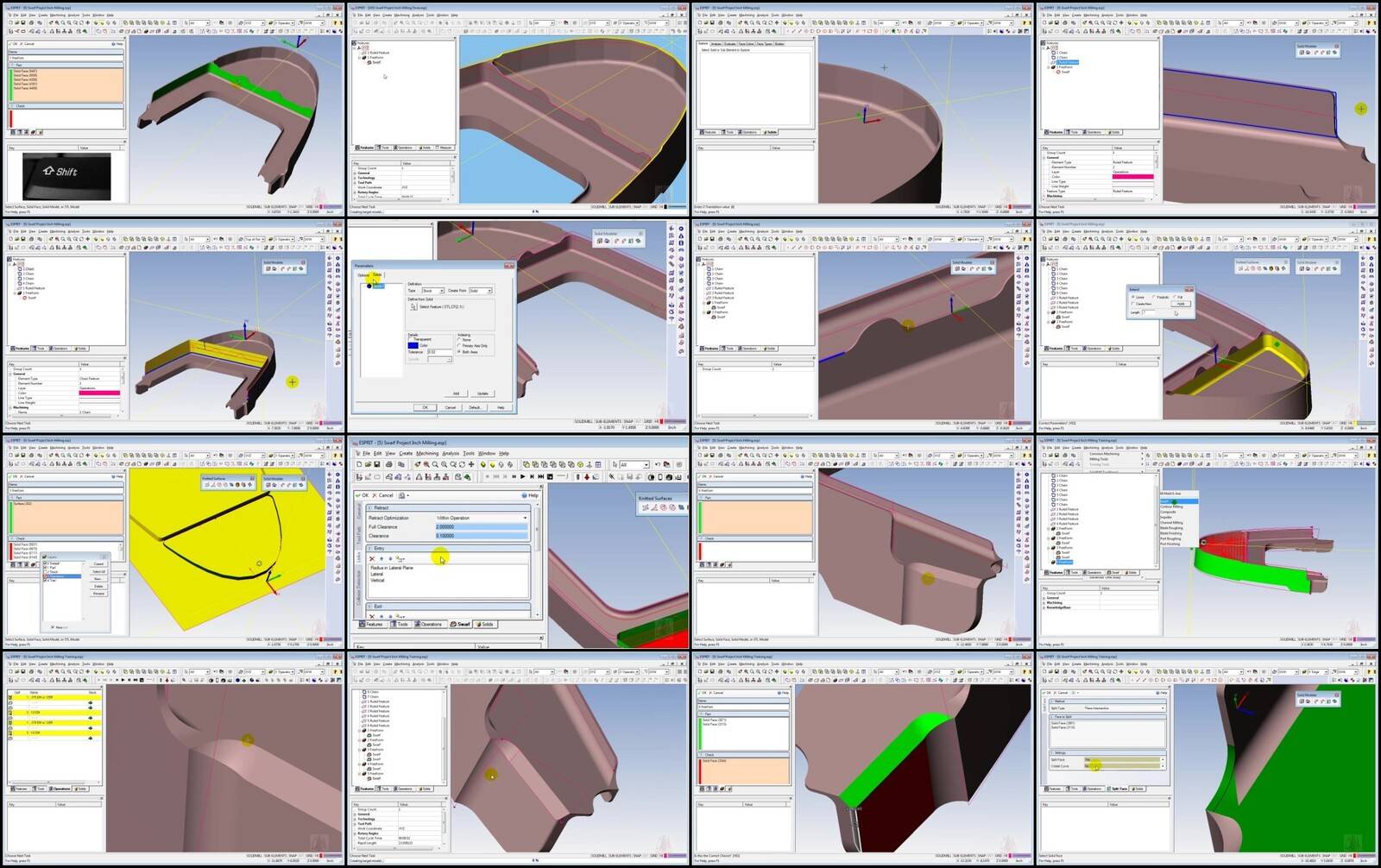Click Undo arrow in Swarf Retract screenshot
This screenshot has width=1381, height=868.
click(658, 464)
